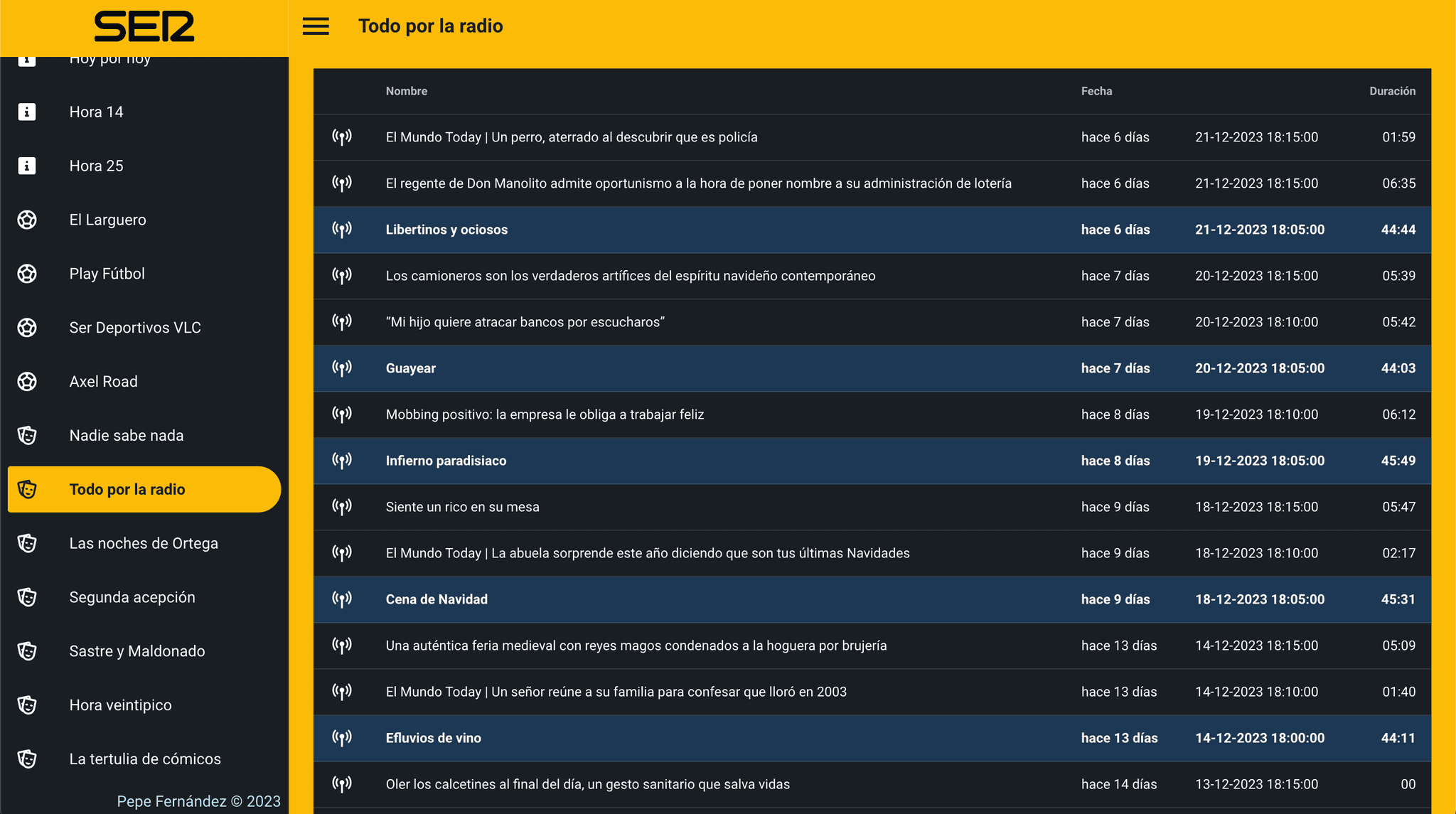Select La tertulia de cómicos
This screenshot has height=814, width=1456.
(x=145, y=759)
